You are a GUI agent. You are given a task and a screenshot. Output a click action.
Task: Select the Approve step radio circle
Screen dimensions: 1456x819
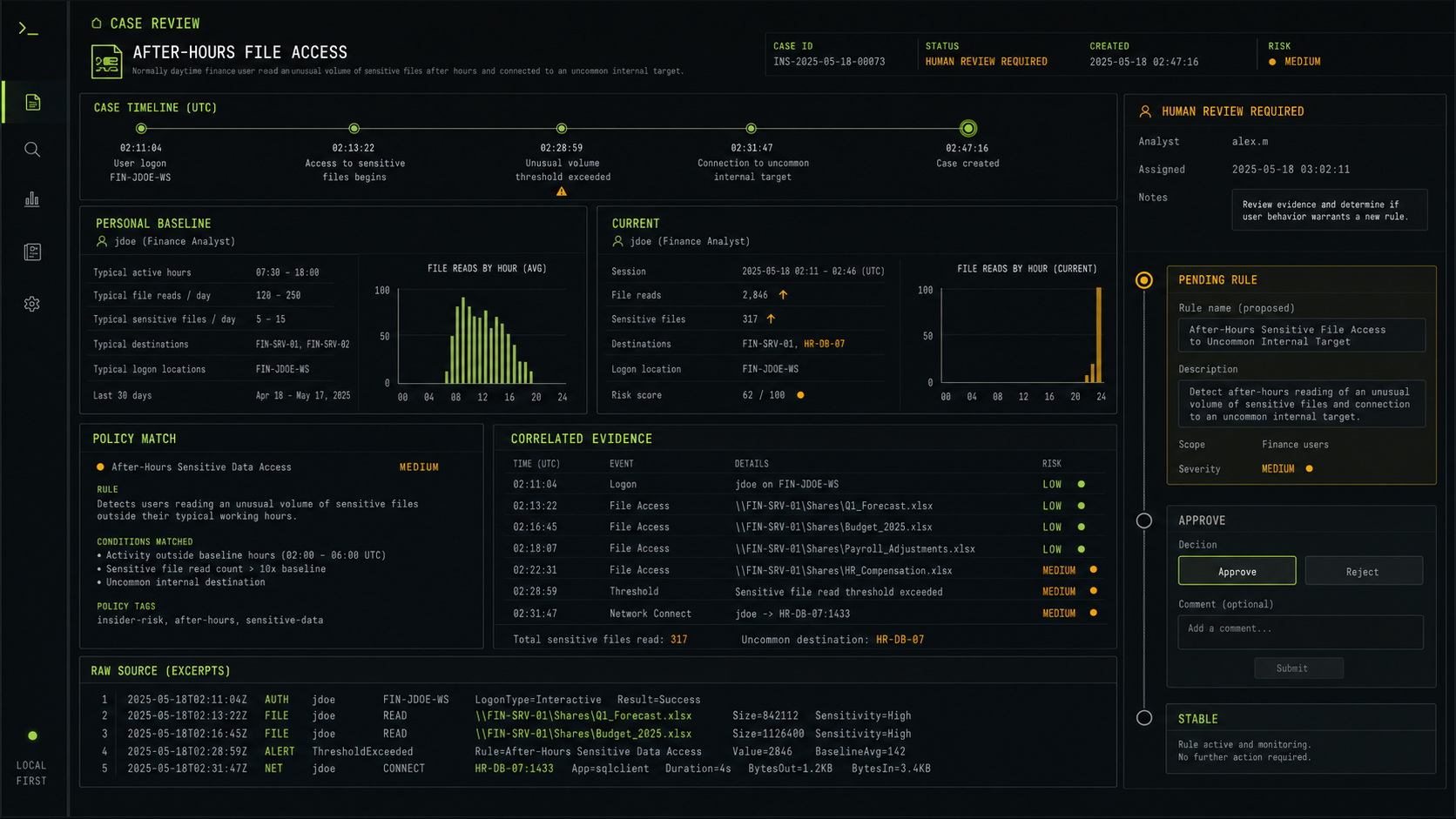click(x=1144, y=520)
